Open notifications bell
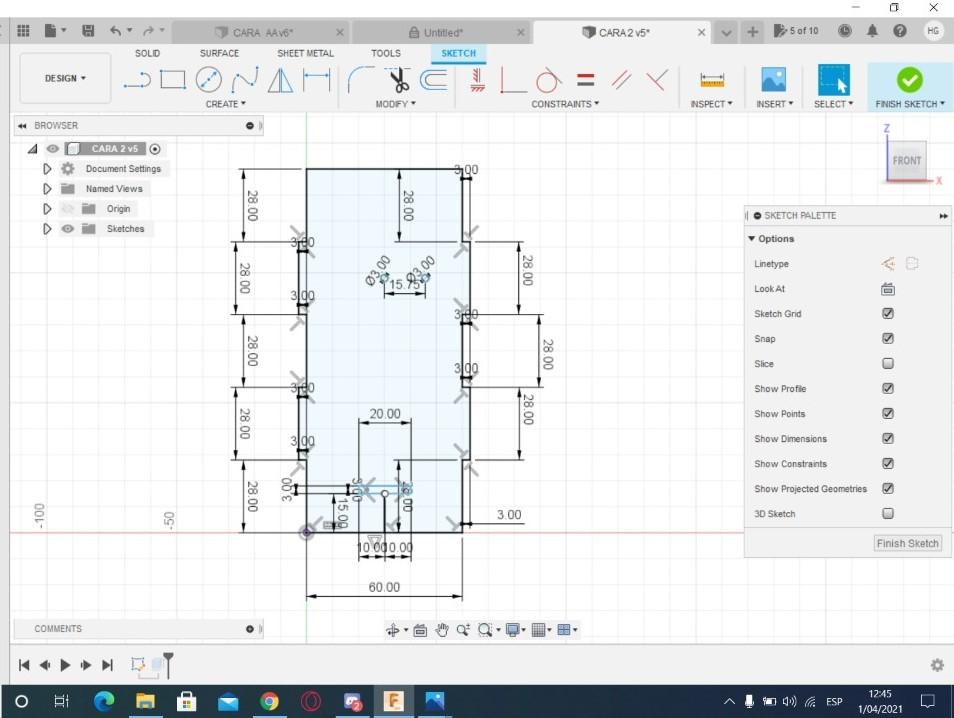The width and height of the screenshot is (954, 718). pos(872,30)
